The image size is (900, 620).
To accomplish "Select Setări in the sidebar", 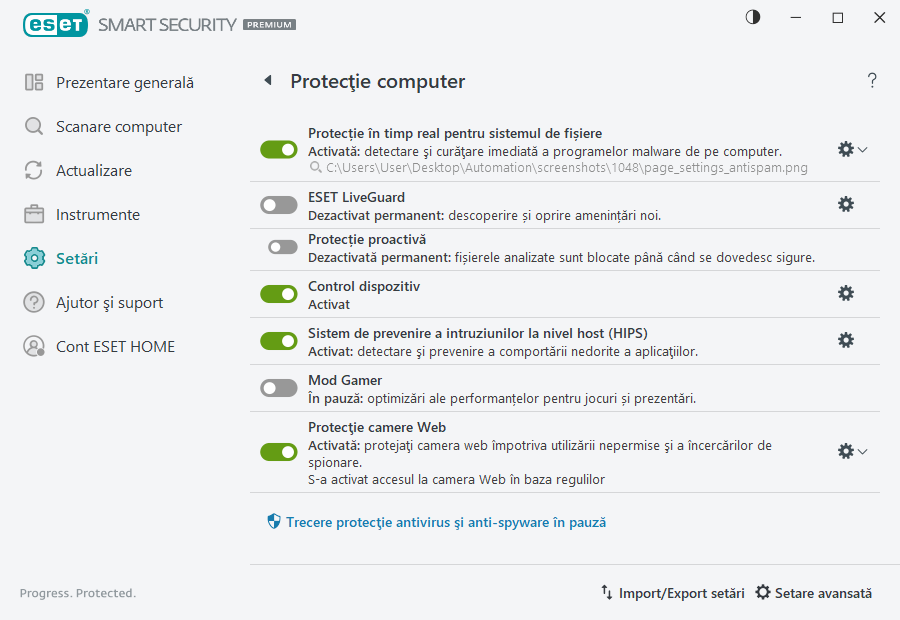I will [90, 258].
